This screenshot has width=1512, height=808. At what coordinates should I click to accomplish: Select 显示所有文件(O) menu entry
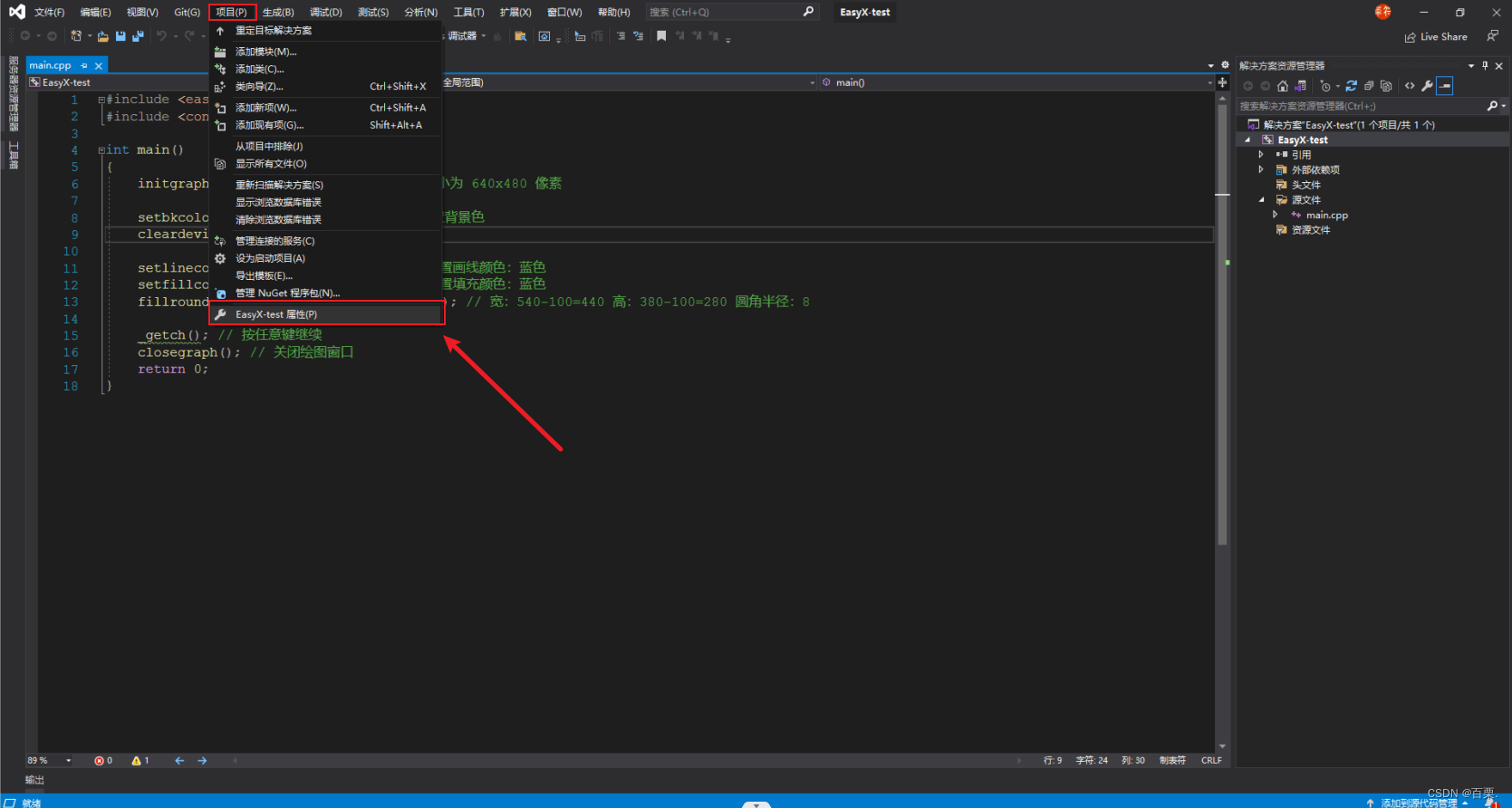click(x=326, y=164)
